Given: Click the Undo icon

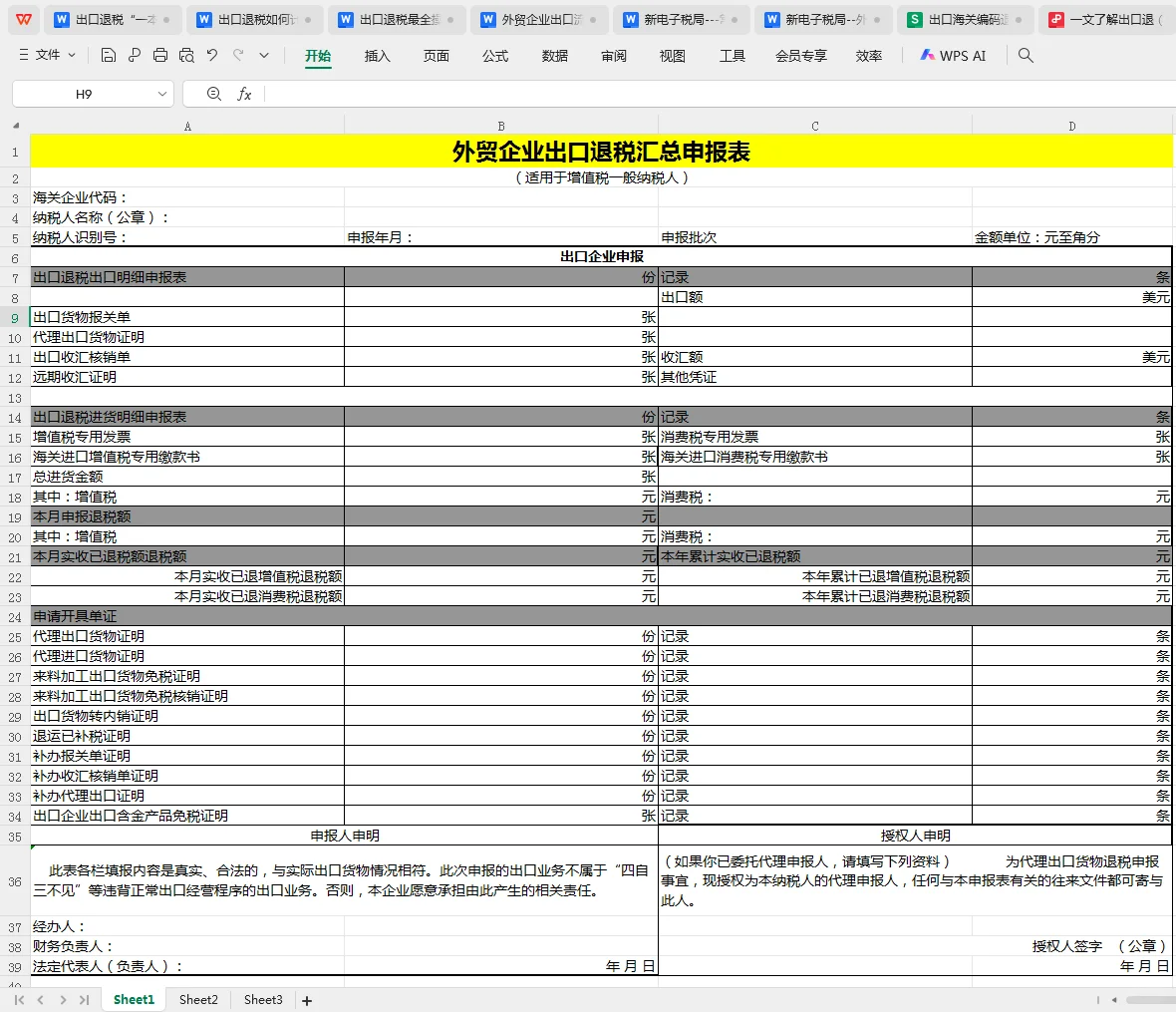Looking at the screenshot, I should click(x=212, y=57).
